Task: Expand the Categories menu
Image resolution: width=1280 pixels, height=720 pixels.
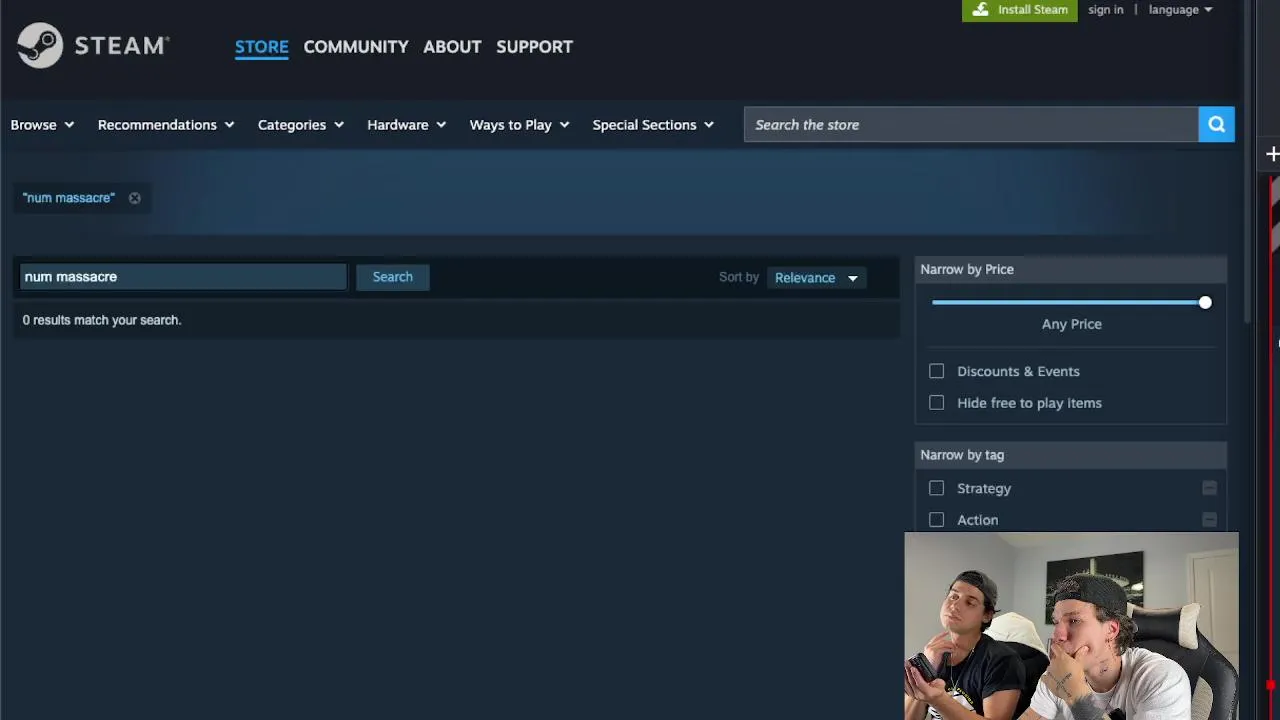Action: (x=301, y=125)
